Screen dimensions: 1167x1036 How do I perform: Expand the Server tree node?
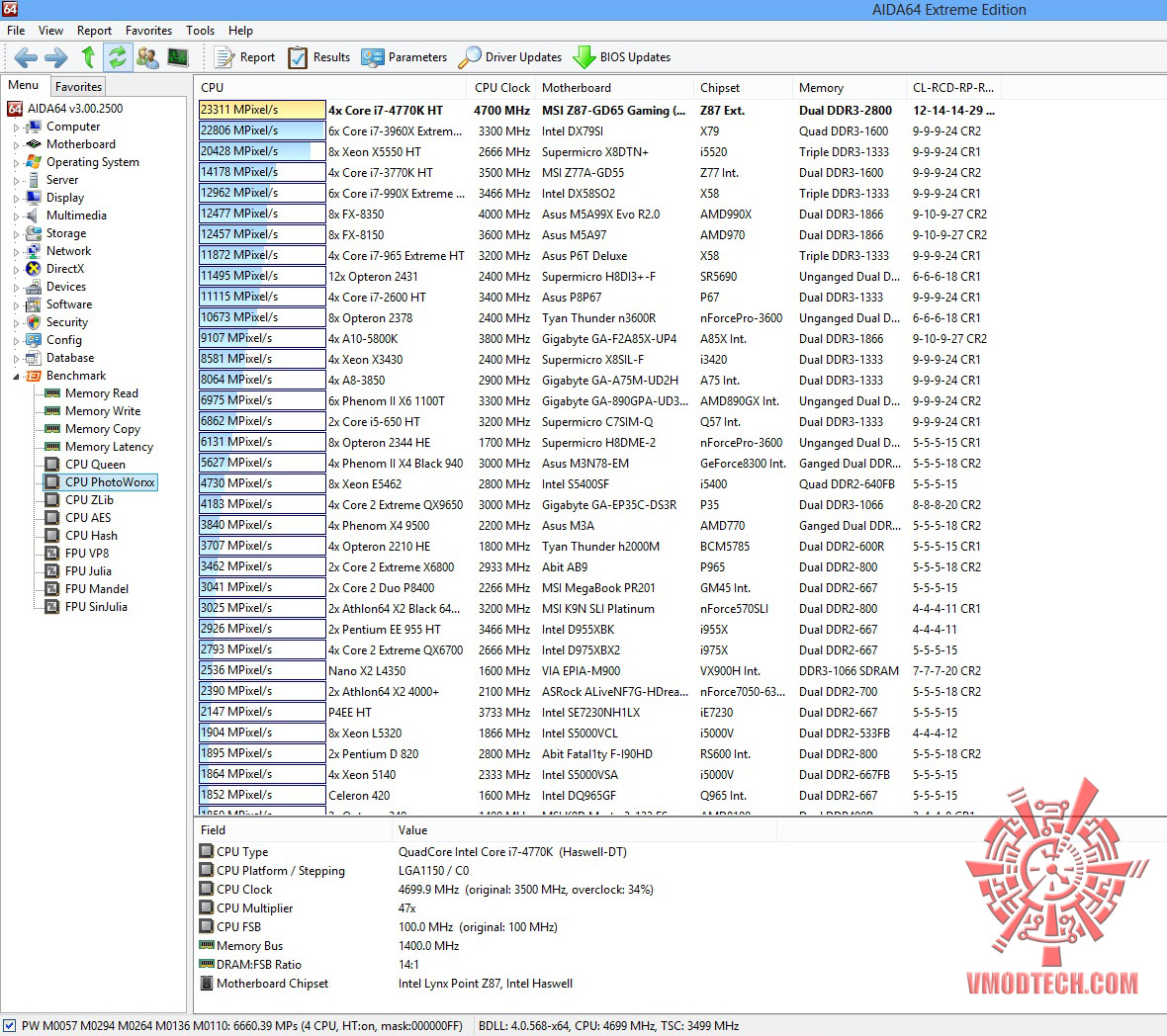point(16,181)
